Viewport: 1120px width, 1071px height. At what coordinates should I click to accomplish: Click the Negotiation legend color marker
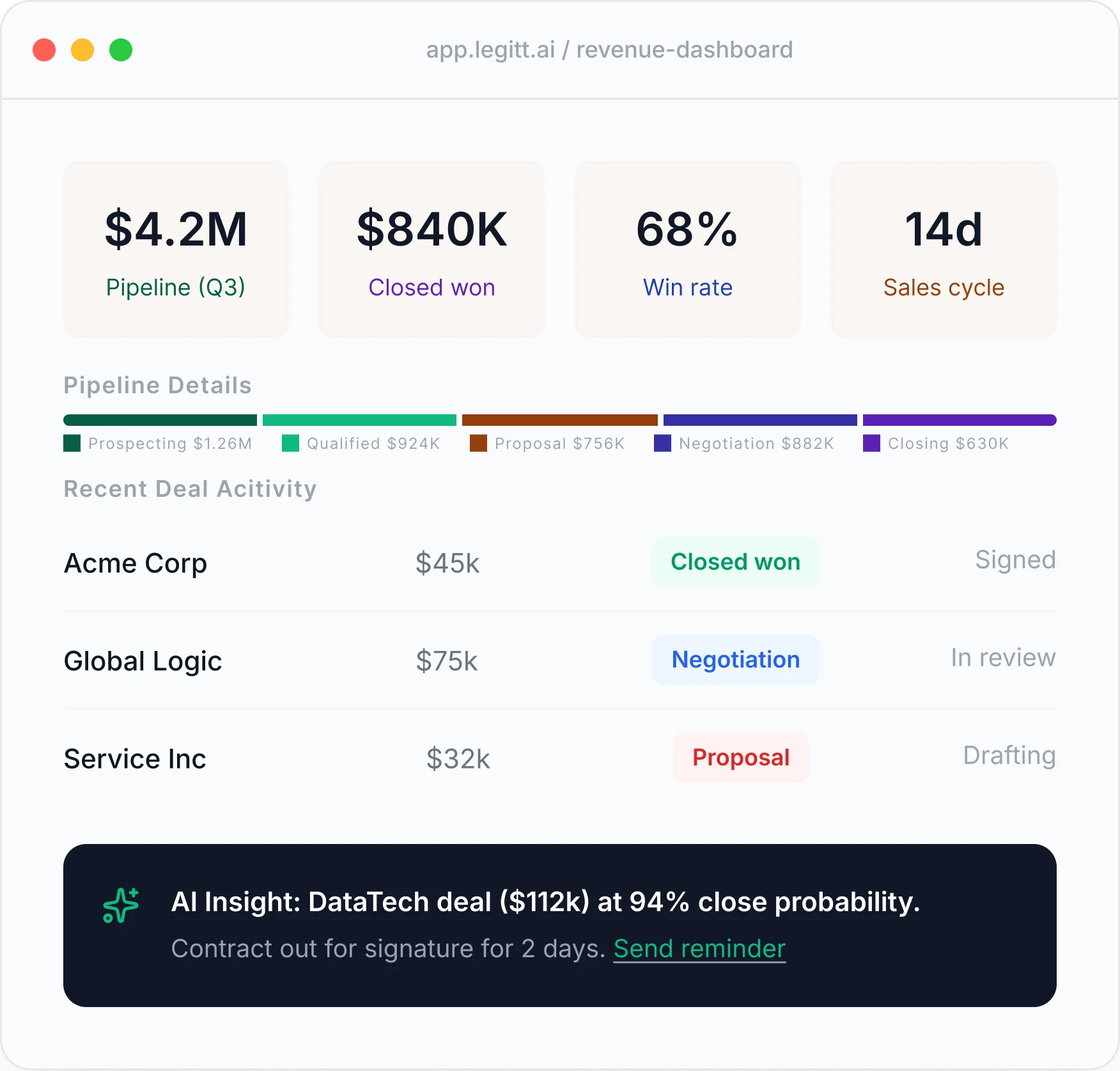point(662,443)
